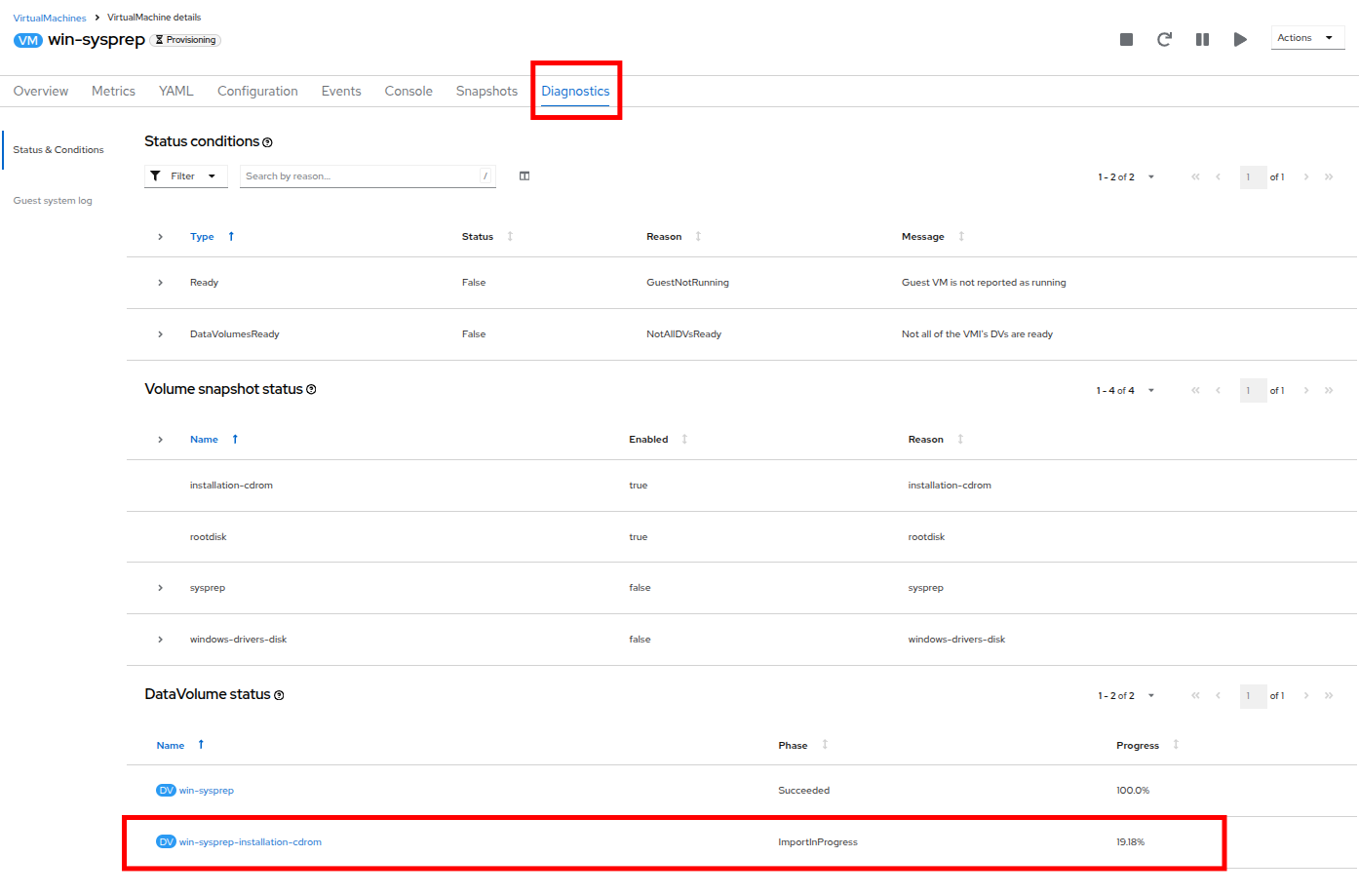The height and width of the screenshot is (896, 1359).
Task: Open the Filter dropdown
Action: 185,176
